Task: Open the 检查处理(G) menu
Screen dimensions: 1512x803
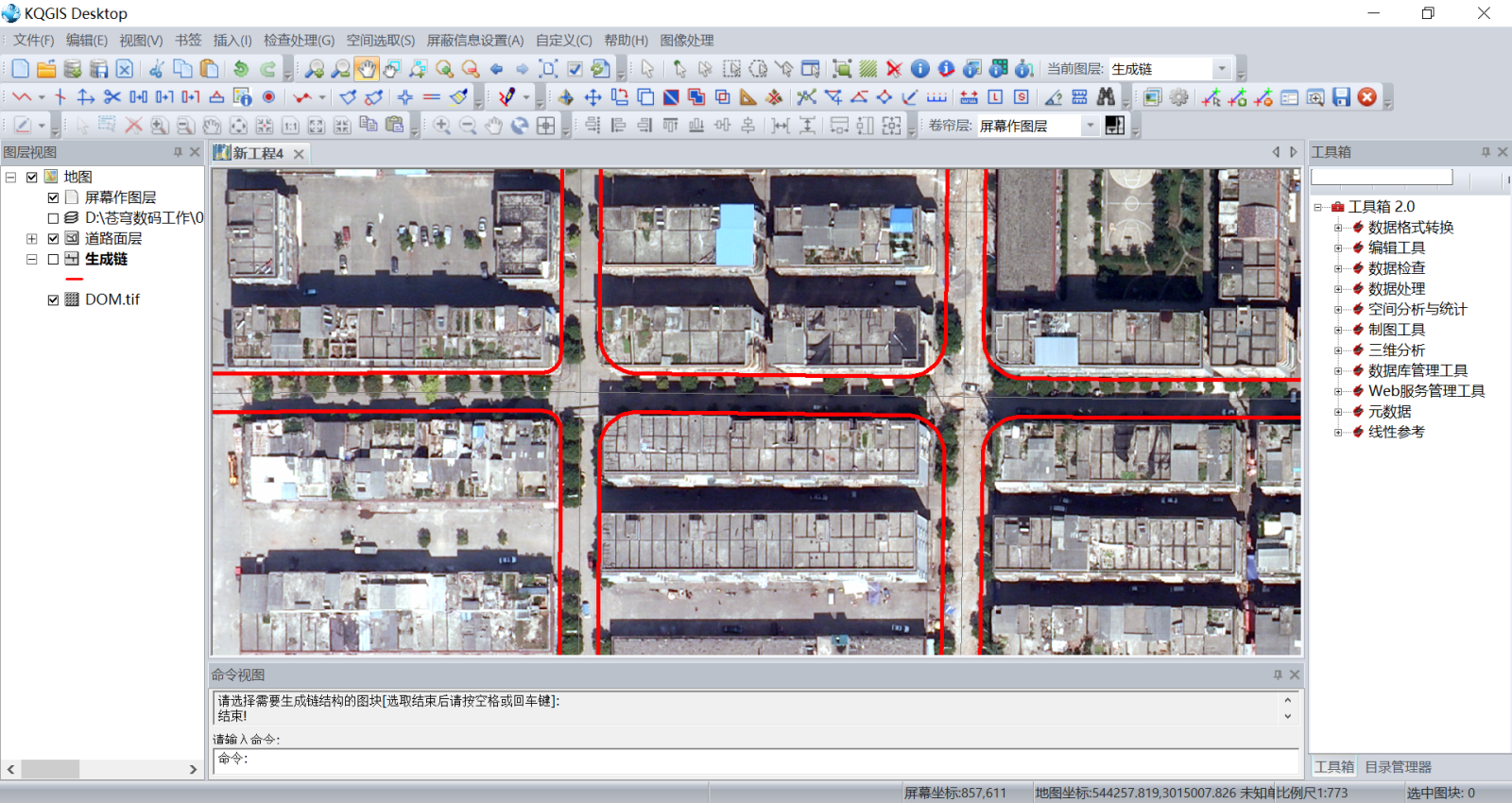Action: (x=299, y=41)
